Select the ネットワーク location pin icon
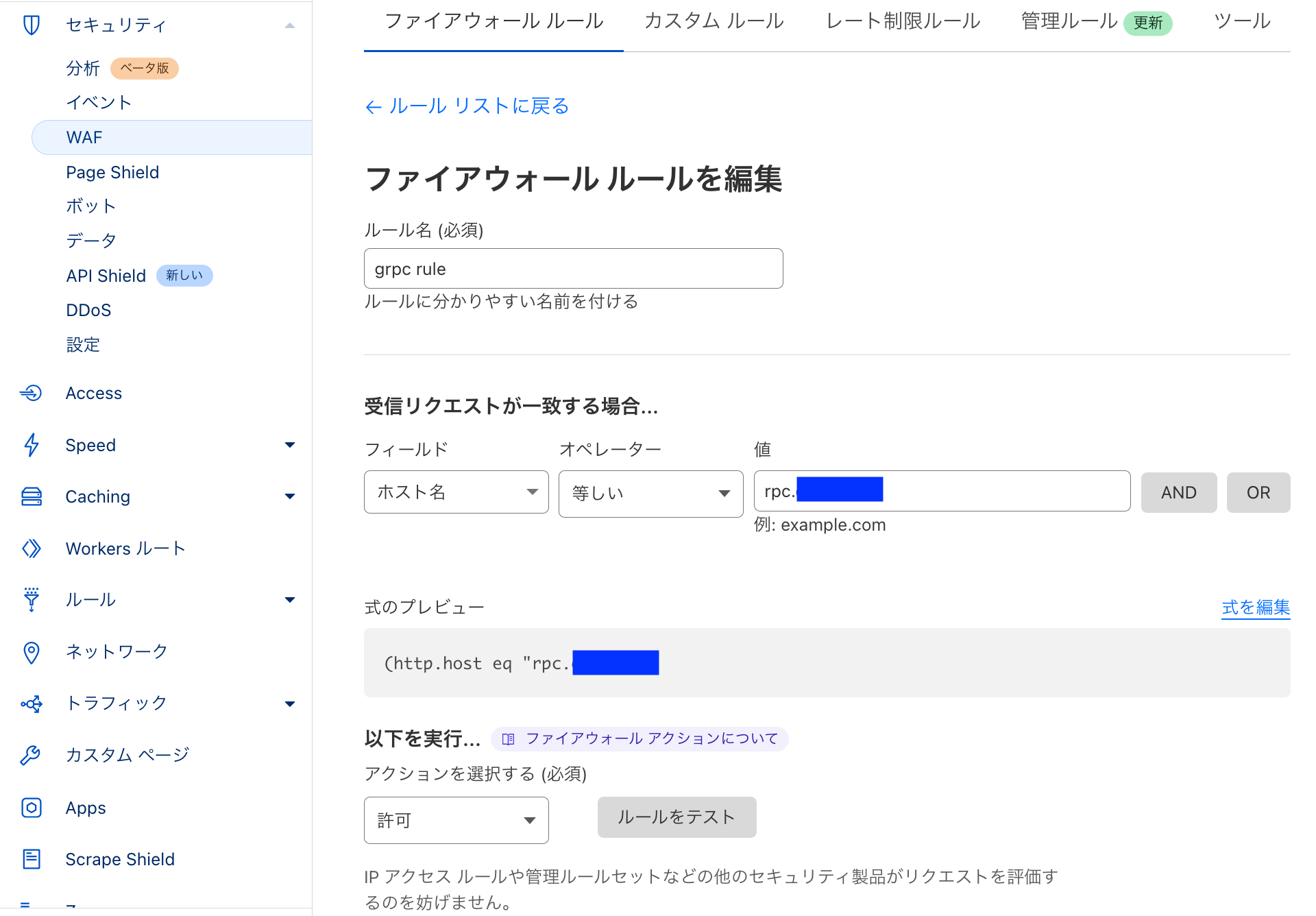1316x916 pixels. pyautogui.click(x=31, y=652)
